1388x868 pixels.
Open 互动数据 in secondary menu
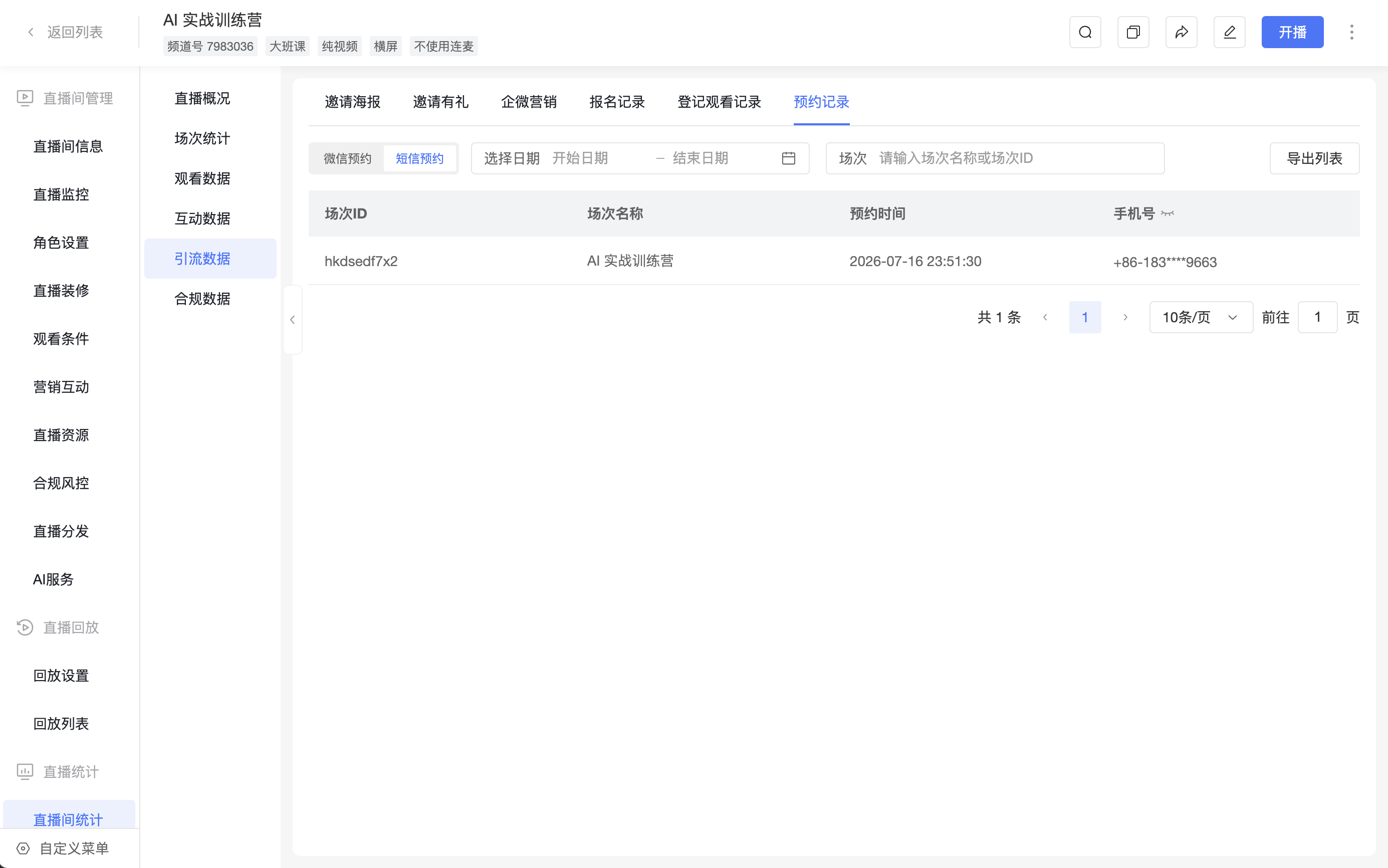coord(210,219)
